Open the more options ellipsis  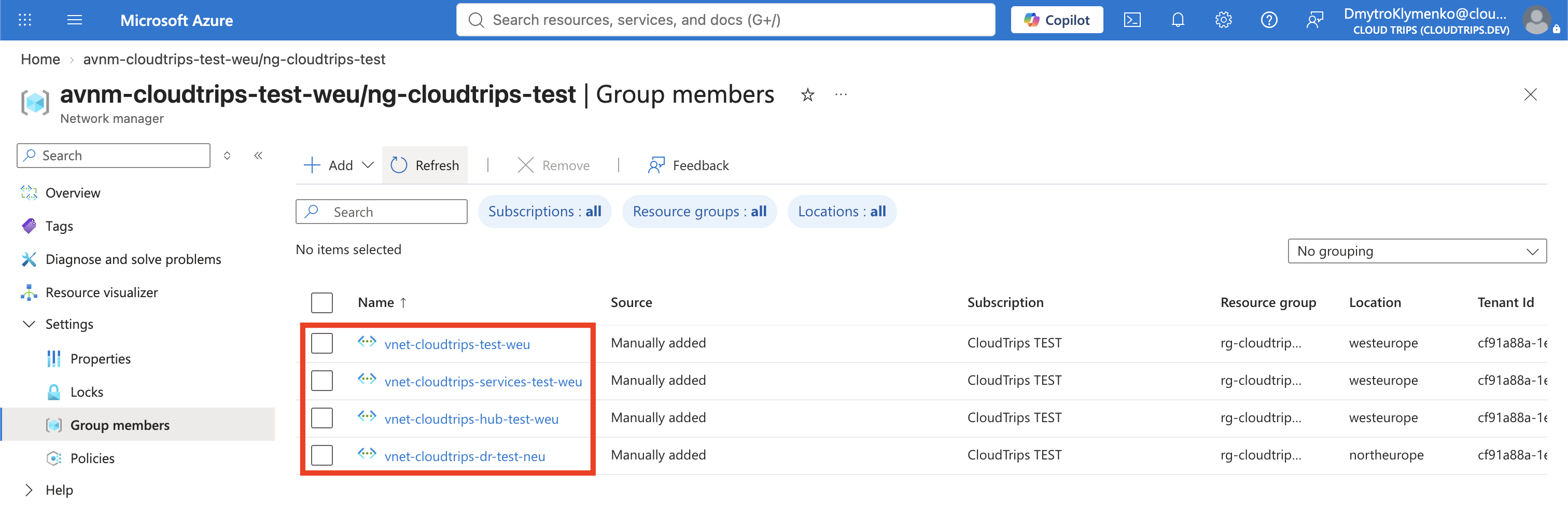[841, 95]
